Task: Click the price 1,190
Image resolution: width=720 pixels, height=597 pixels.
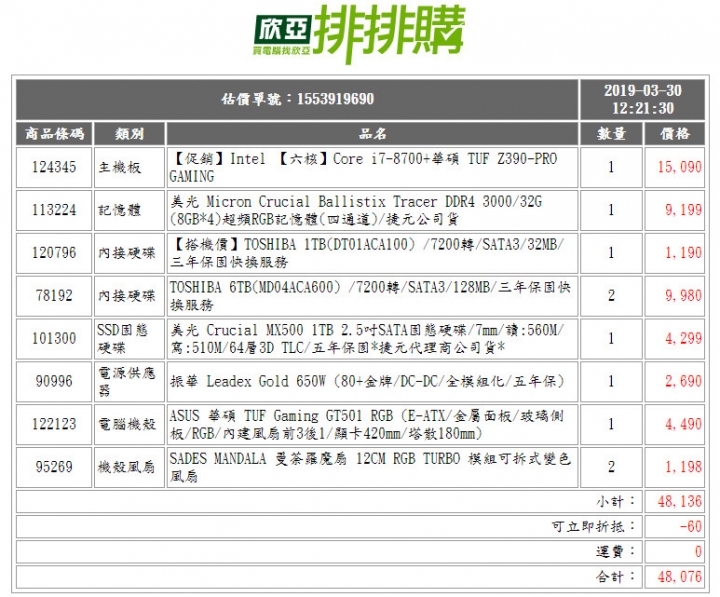Action: tap(683, 253)
